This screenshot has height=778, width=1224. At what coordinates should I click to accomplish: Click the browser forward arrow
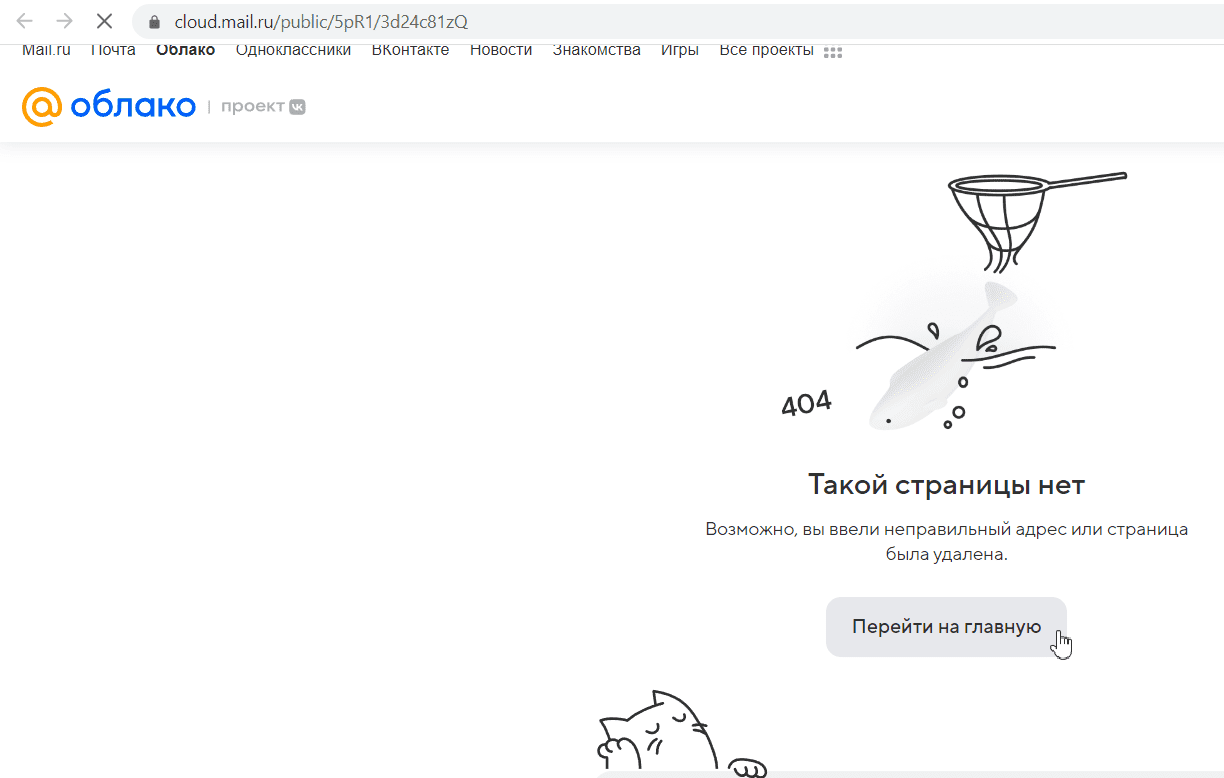click(x=64, y=21)
